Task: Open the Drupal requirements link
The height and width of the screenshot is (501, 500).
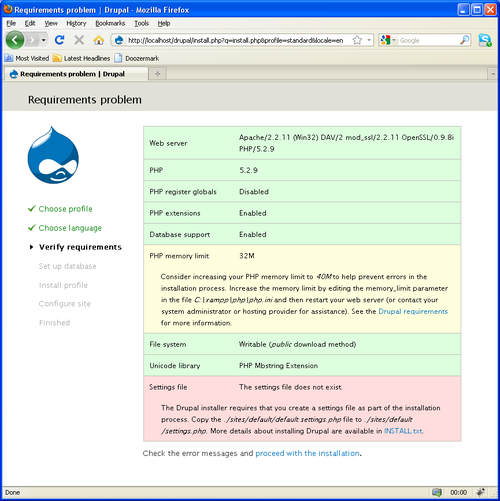Action: pyautogui.click(x=413, y=311)
